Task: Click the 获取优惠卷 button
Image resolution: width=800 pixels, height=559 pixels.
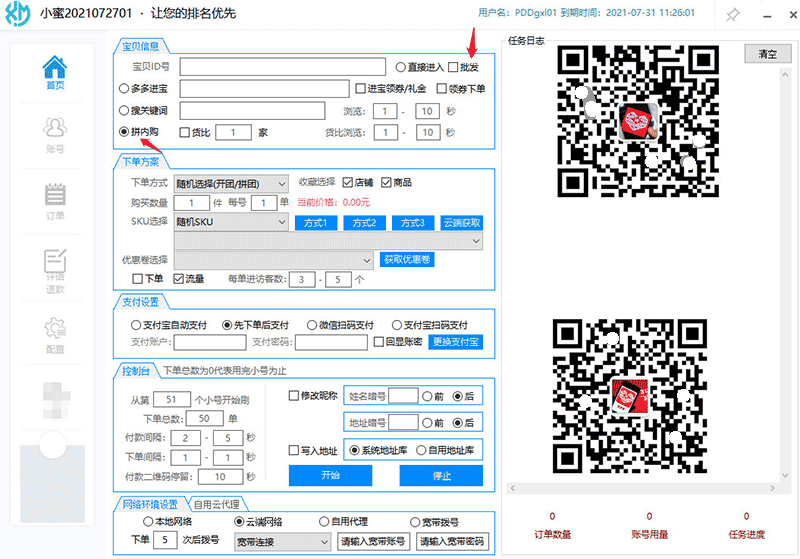Action: pos(407,260)
